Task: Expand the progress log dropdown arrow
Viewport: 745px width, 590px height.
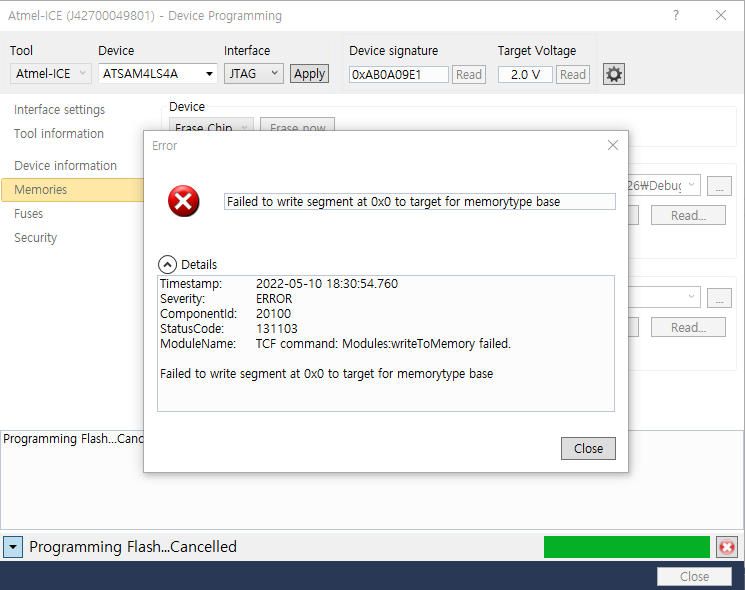Action: pyautogui.click(x=13, y=547)
